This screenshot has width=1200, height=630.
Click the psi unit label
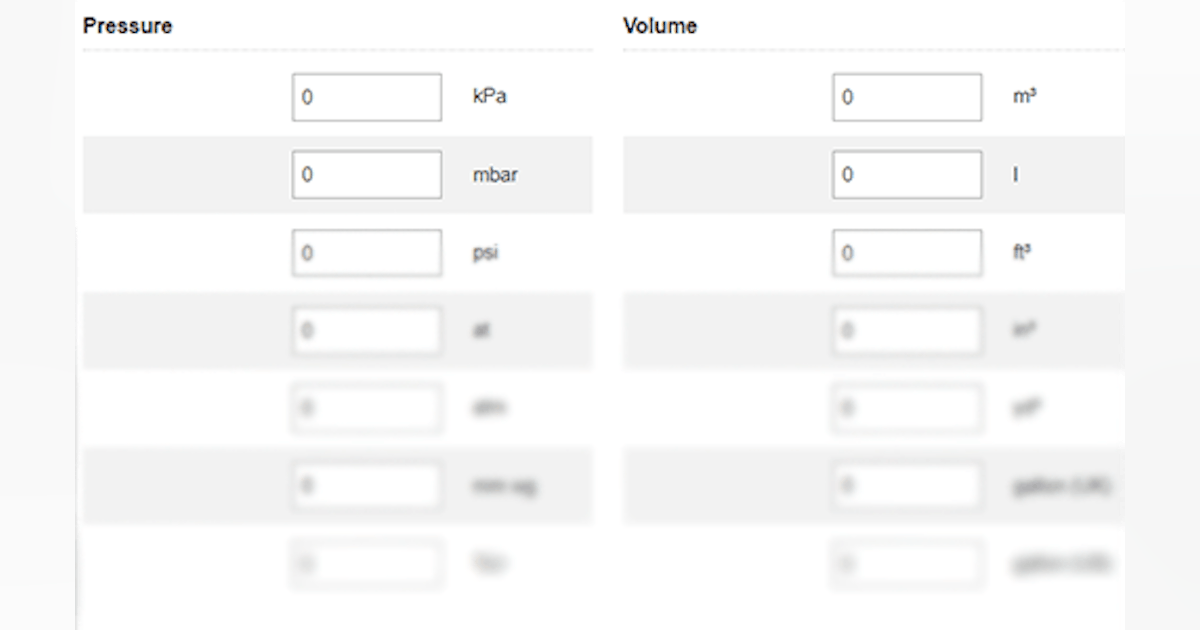tap(485, 253)
